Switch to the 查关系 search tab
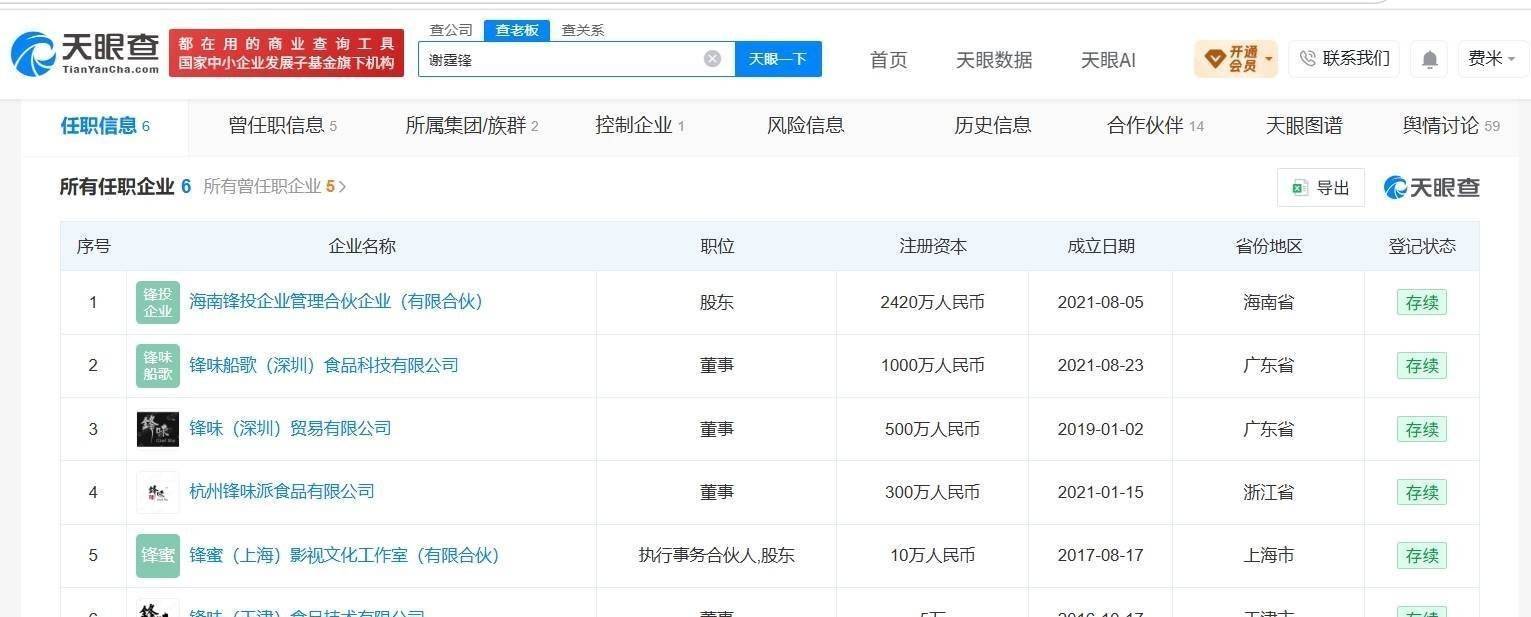Image resolution: width=1531 pixels, height=617 pixels. click(583, 30)
